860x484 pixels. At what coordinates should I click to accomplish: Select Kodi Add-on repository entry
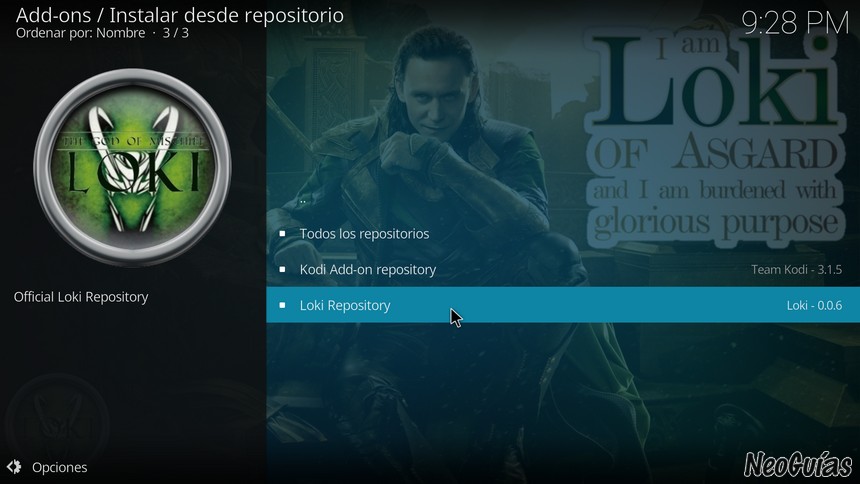pyautogui.click(x=563, y=269)
